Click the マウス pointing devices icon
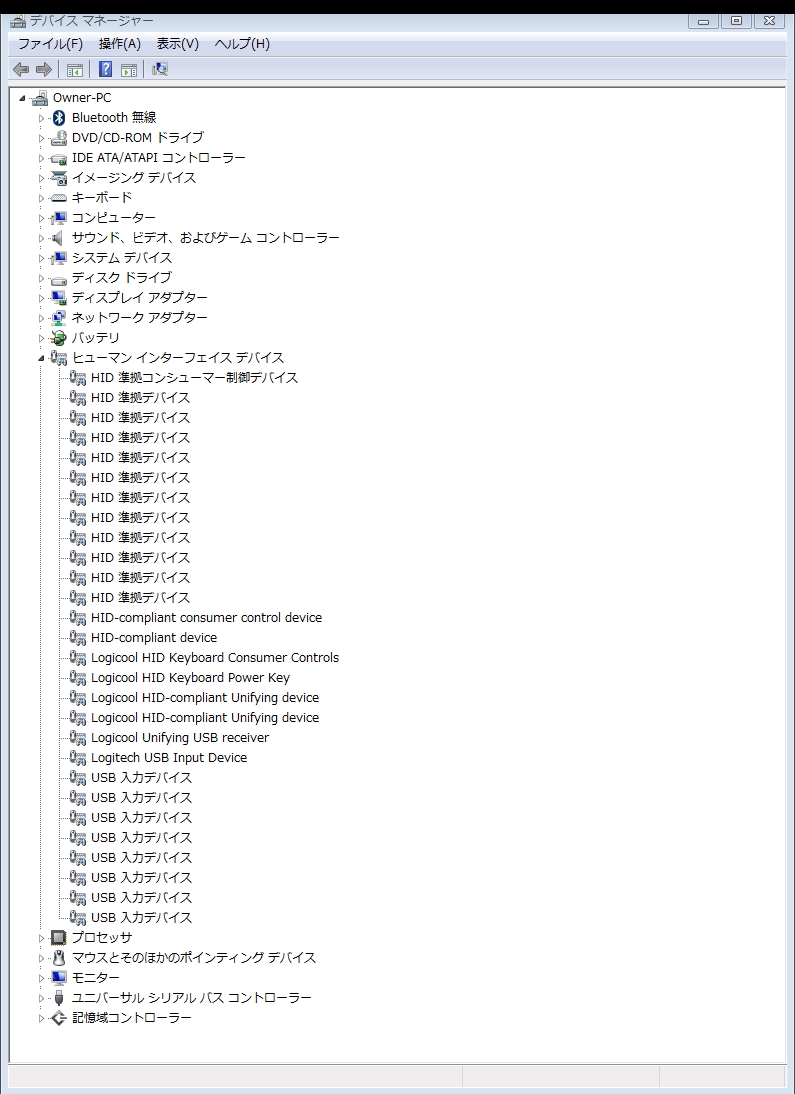The width and height of the screenshot is (795, 1094). click(x=59, y=958)
